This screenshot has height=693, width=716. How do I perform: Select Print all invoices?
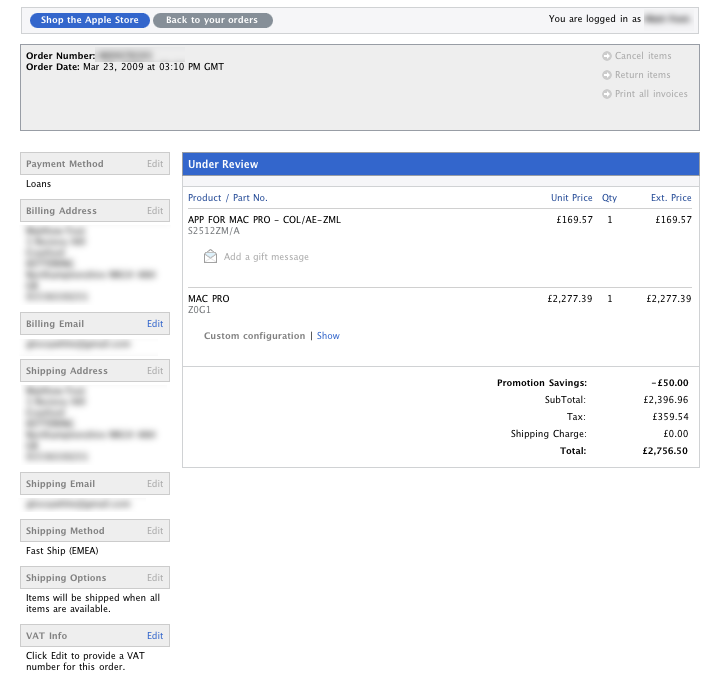(651, 94)
